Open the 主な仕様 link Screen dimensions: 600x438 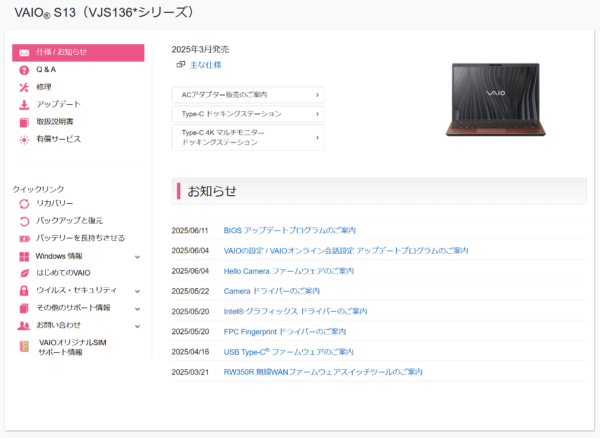(205, 65)
